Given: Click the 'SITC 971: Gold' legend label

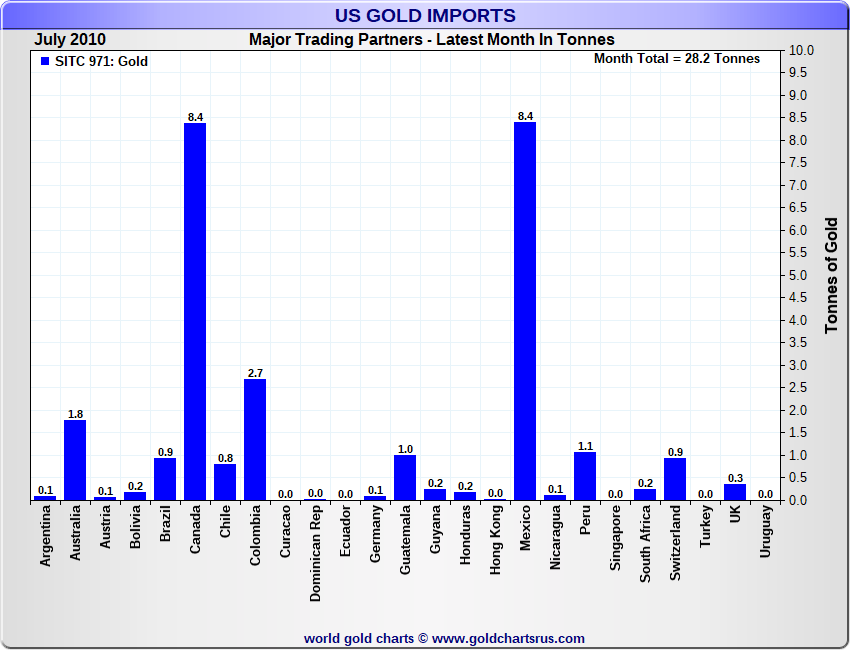Looking at the screenshot, I should 101,61.
